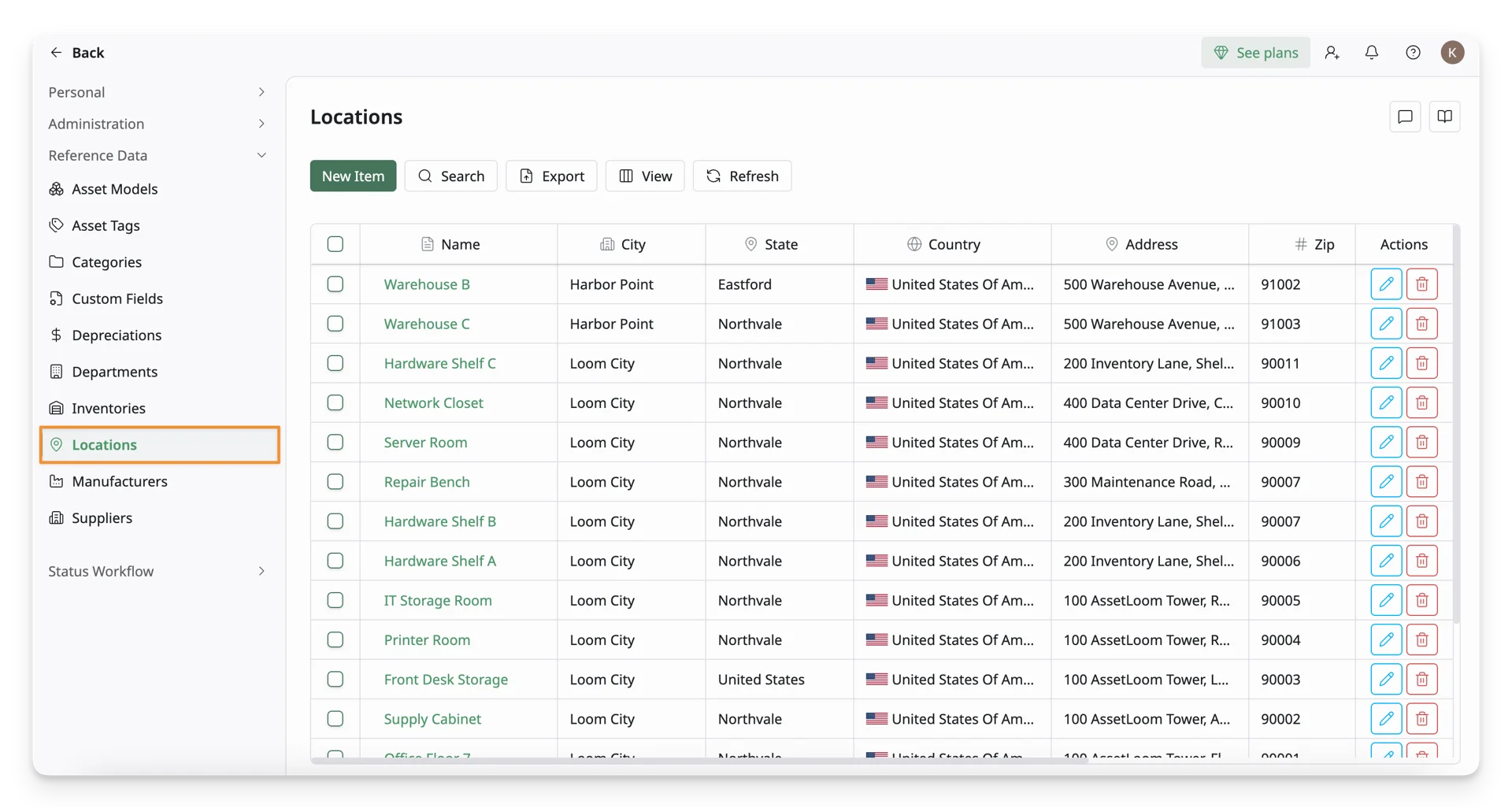Sort by the Name column header
Viewport: 1512px width, 808px height.
(x=459, y=244)
